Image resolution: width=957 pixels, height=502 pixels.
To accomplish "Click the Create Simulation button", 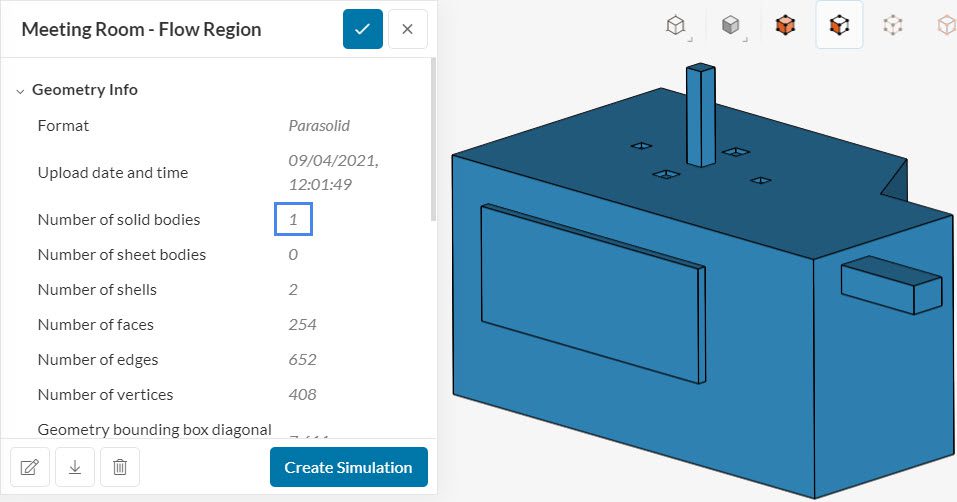I will click(348, 467).
